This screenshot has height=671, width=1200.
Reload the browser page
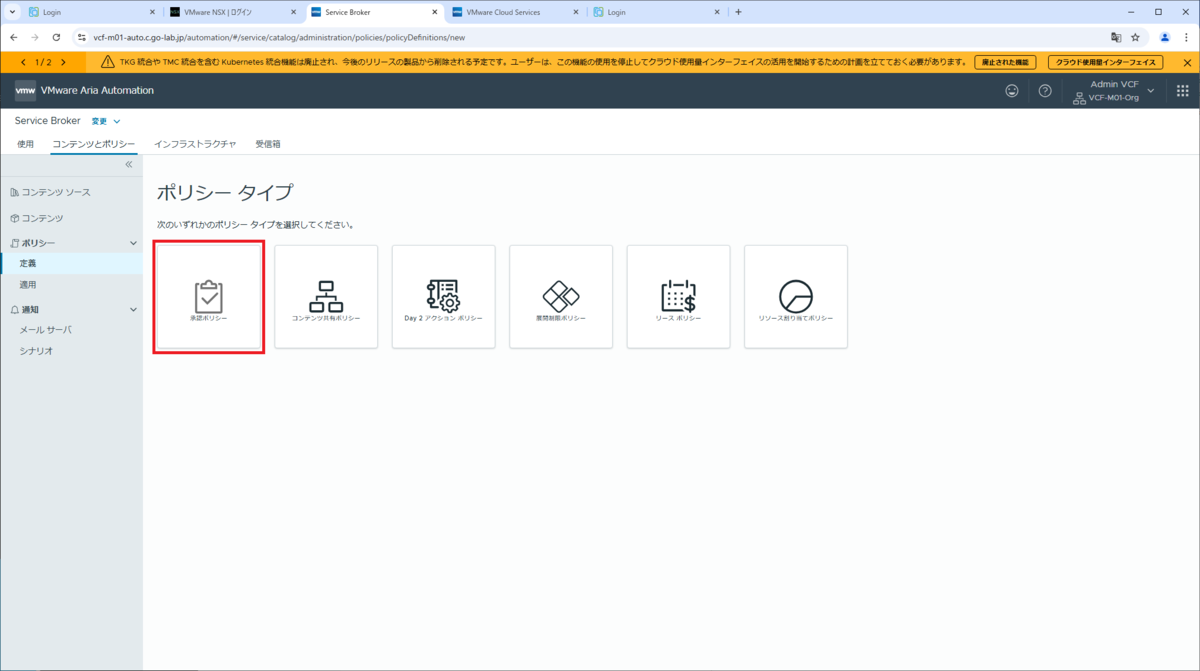(x=56, y=37)
